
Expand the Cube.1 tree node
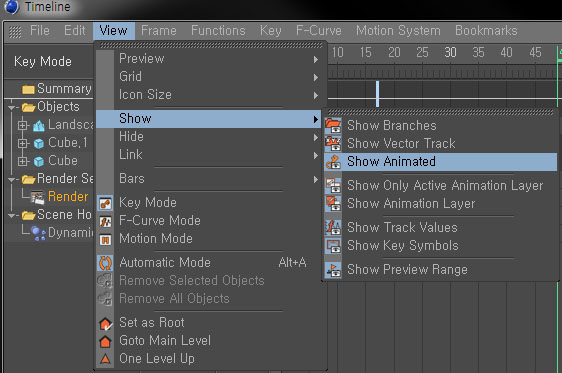tap(23, 143)
